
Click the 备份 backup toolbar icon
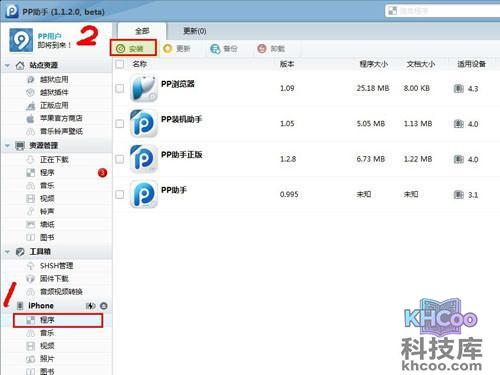click(215, 49)
